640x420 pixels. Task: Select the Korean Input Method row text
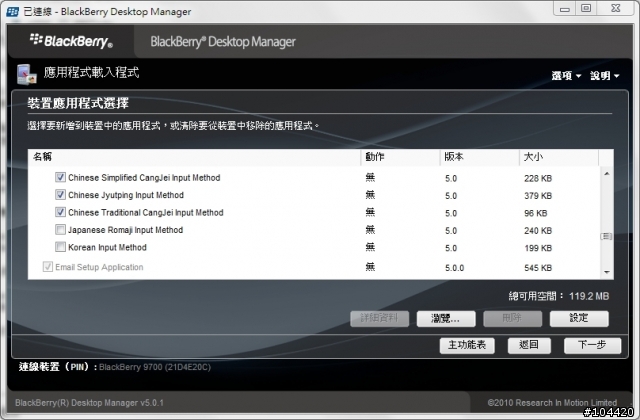(107, 247)
